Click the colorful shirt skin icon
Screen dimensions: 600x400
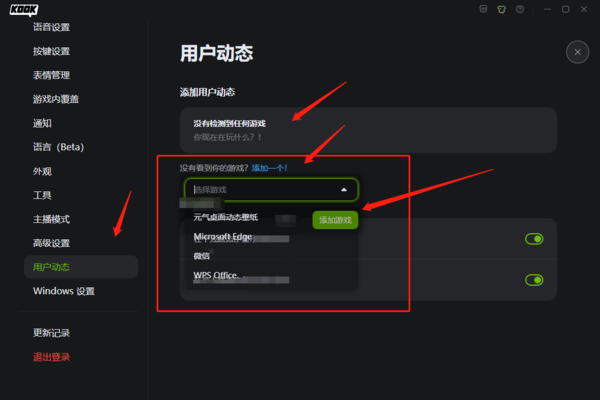coord(501,9)
